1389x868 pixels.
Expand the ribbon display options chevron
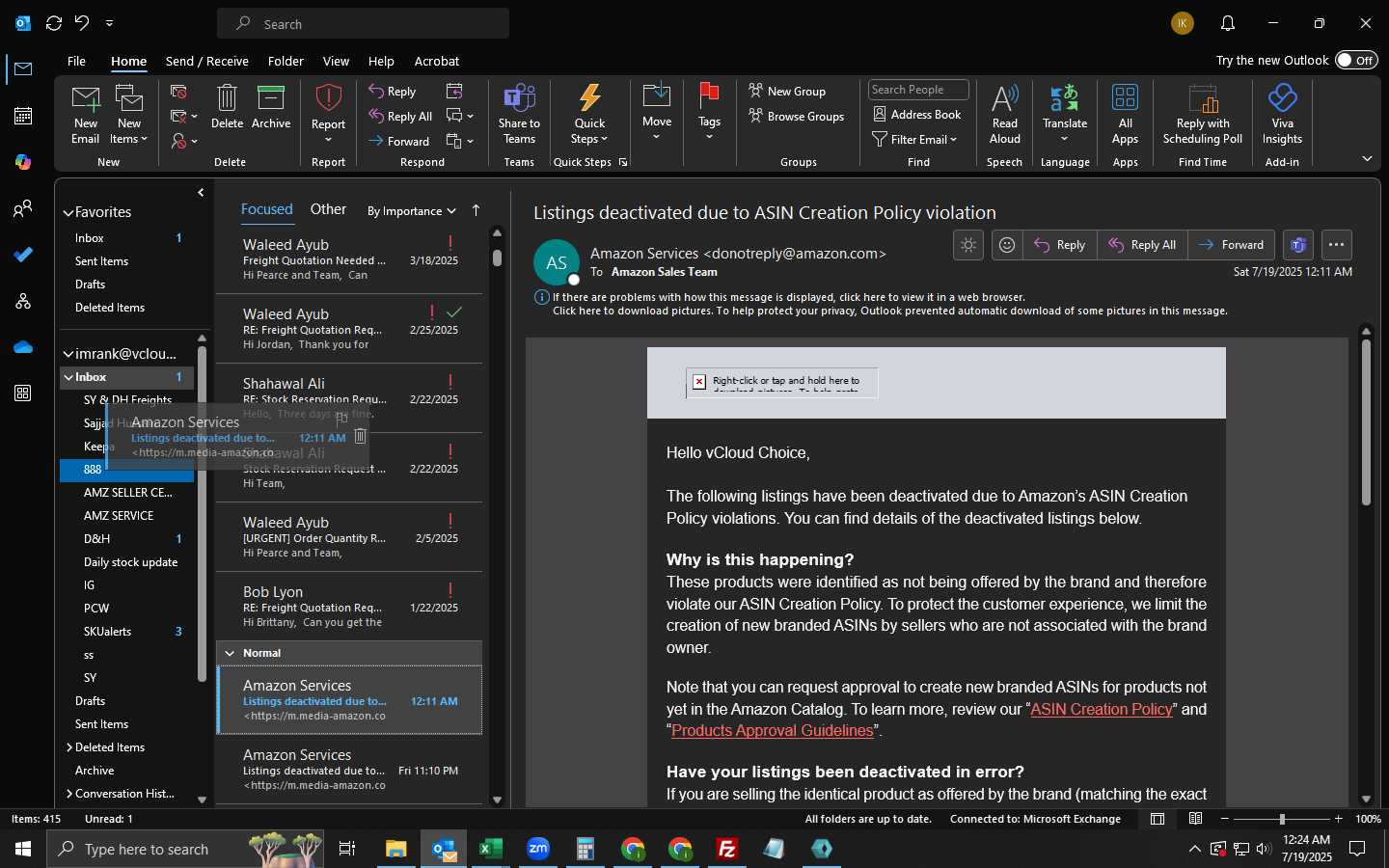point(1367,158)
